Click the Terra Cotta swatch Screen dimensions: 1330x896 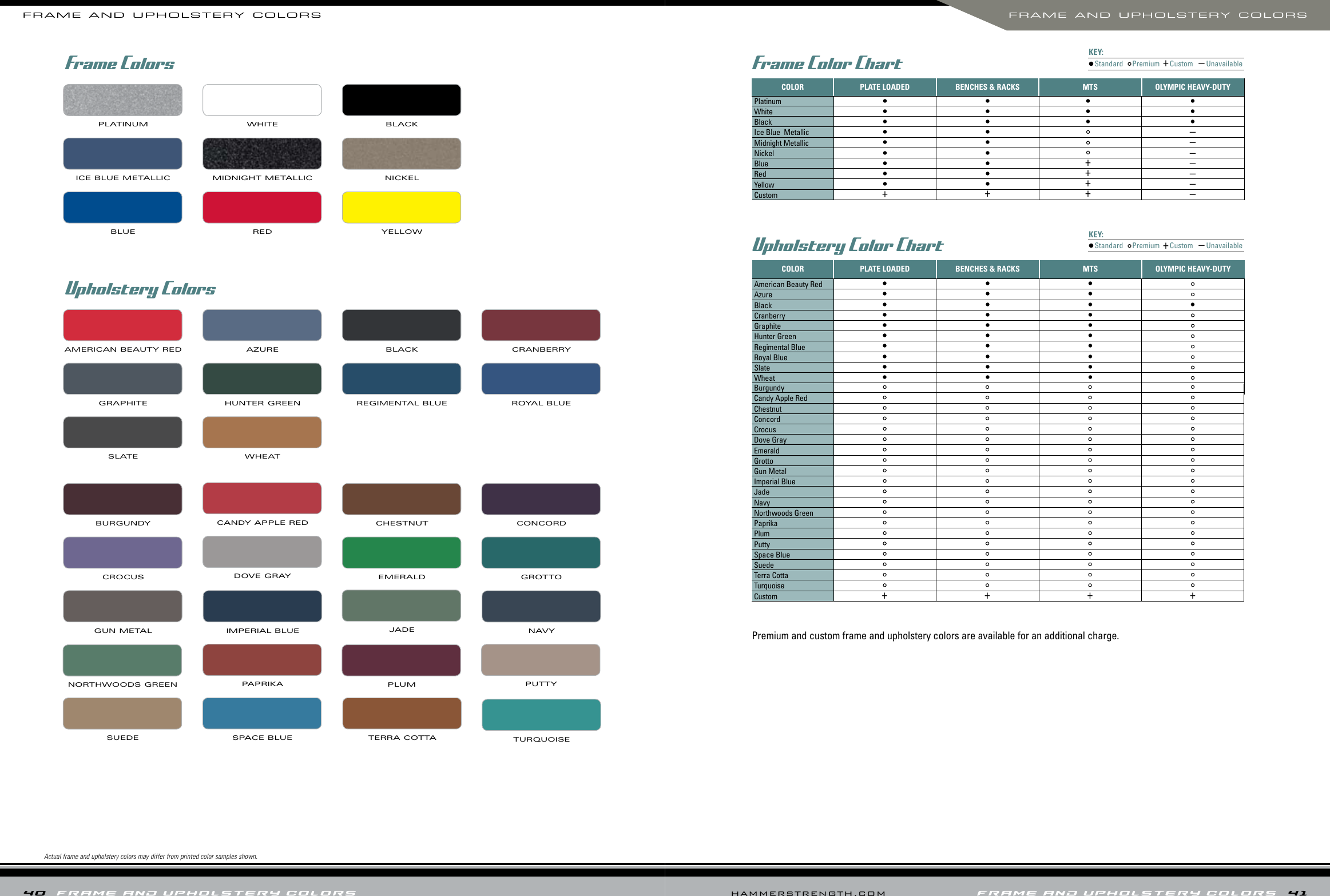tap(402, 714)
